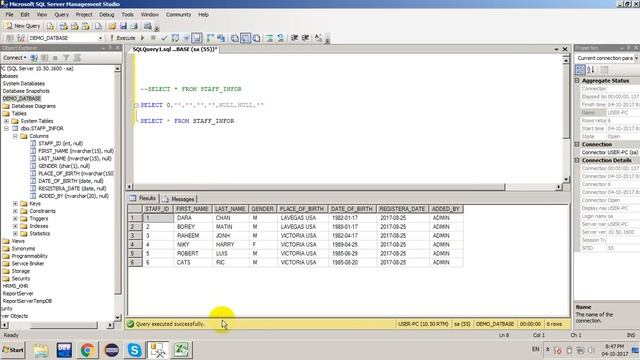The image size is (640, 360).
Task: Click Object Explorer connect server icon
Action: [34, 58]
